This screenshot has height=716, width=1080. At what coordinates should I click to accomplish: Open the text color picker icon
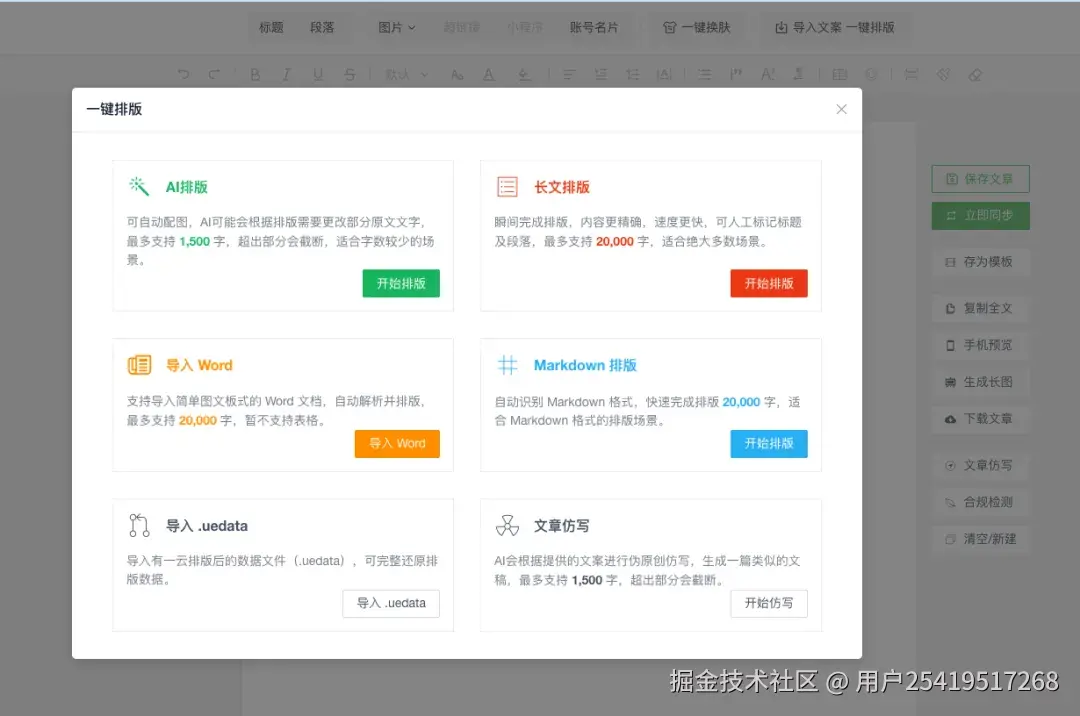487,74
